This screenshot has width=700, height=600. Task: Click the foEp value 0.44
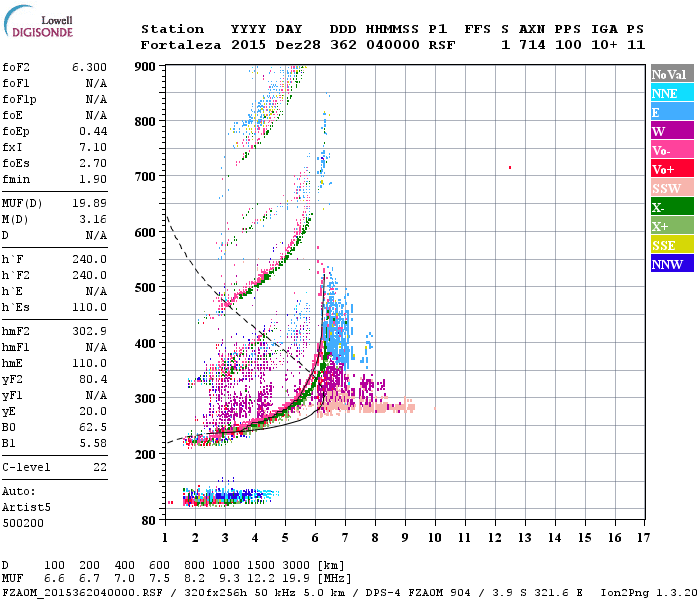tap(93, 131)
